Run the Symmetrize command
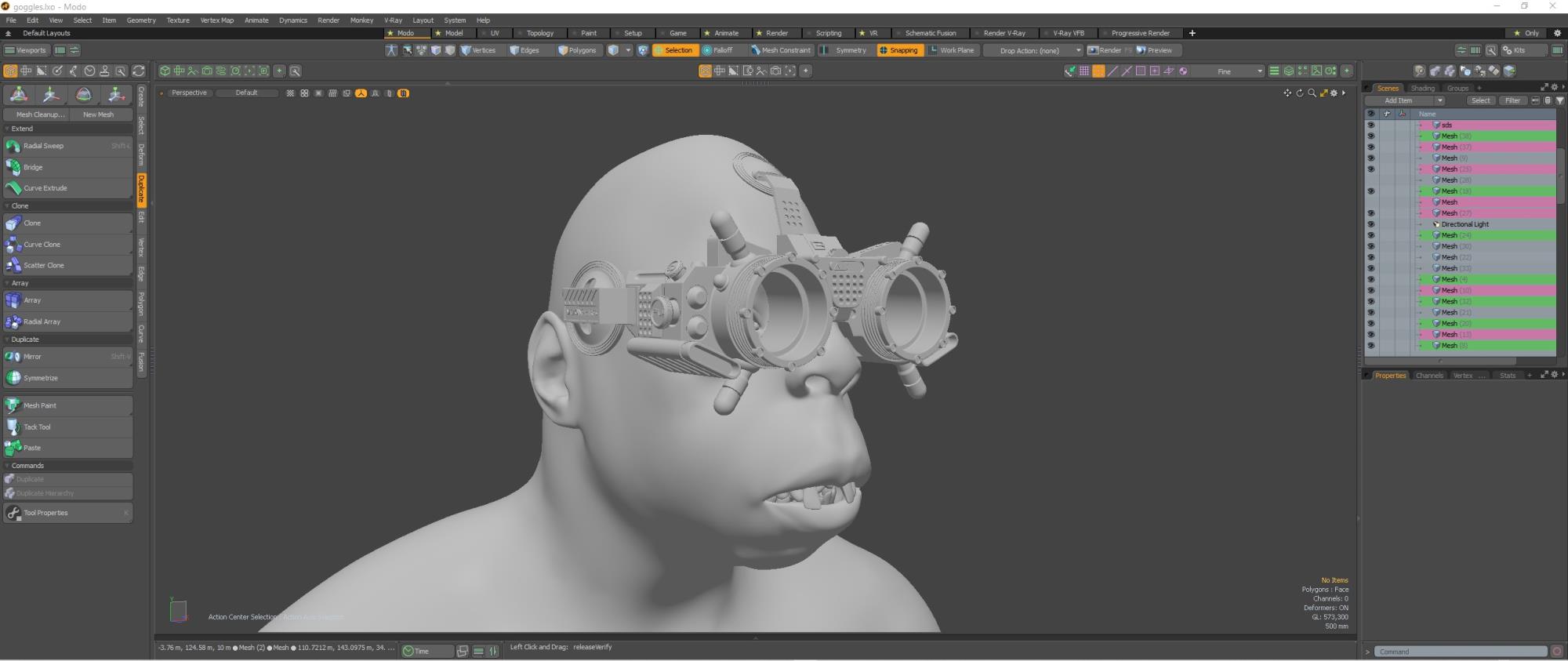 pyautogui.click(x=67, y=378)
